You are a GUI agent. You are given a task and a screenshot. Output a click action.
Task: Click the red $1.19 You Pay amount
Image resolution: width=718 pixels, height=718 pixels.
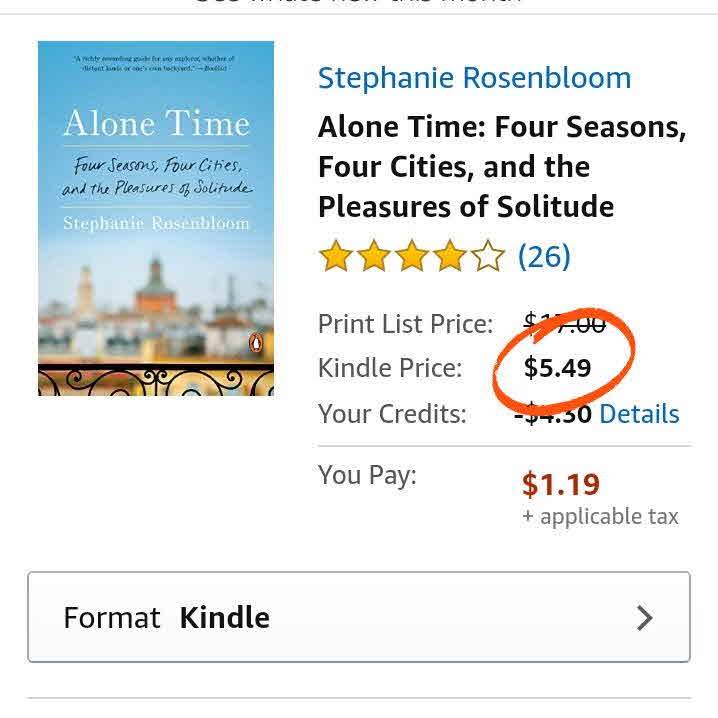pyautogui.click(x=560, y=485)
